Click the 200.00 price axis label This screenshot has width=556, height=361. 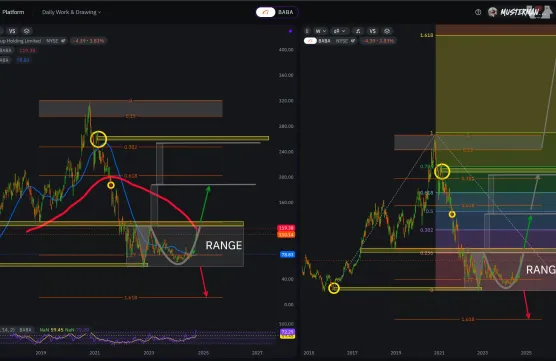286,177
